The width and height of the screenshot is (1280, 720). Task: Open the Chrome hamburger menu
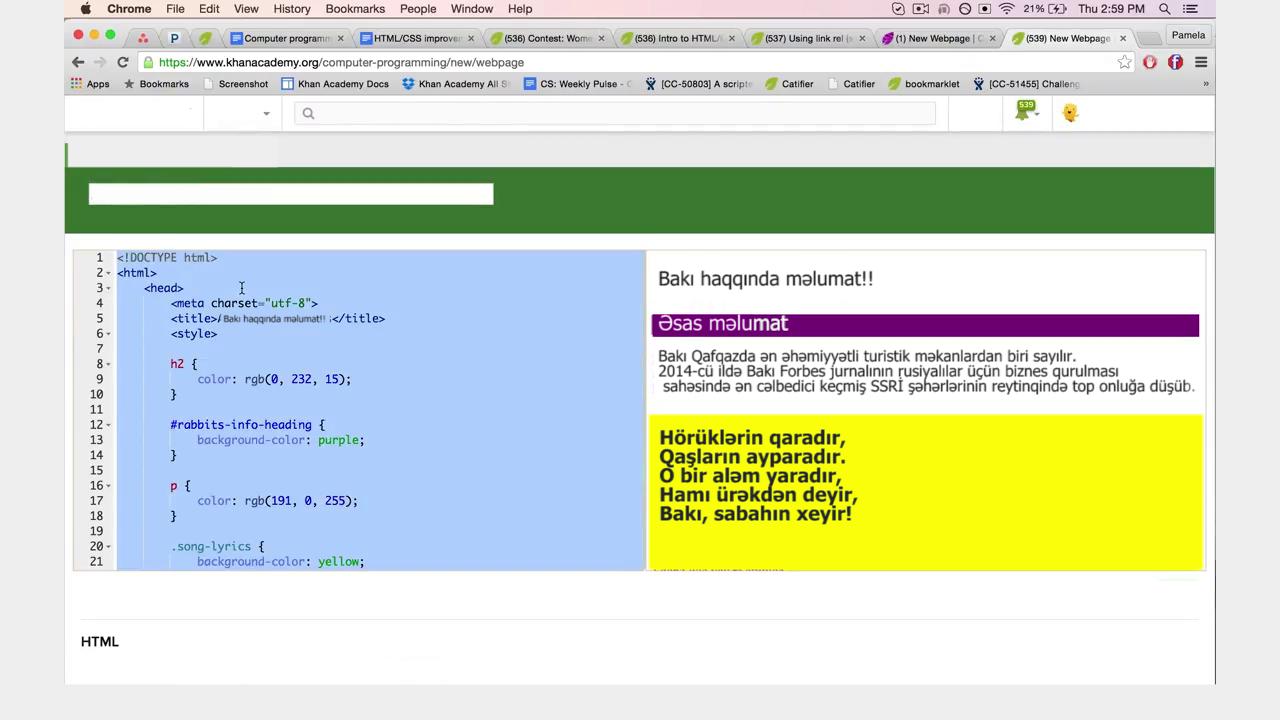coord(1201,62)
